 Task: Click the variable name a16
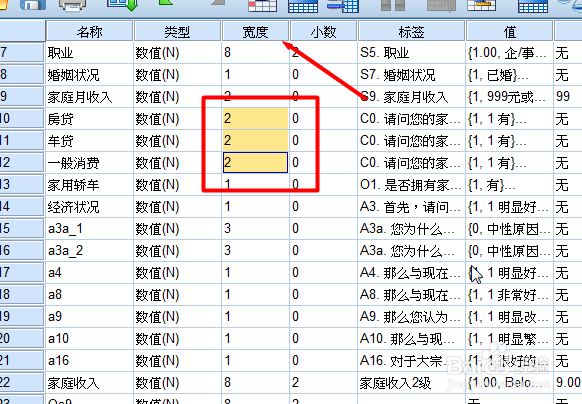(x=58, y=360)
